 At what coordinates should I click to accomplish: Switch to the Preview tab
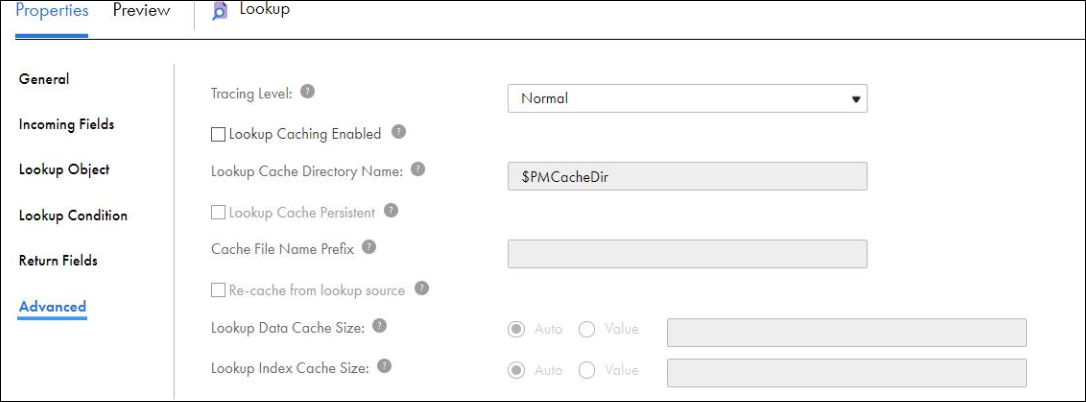click(x=141, y=11)
